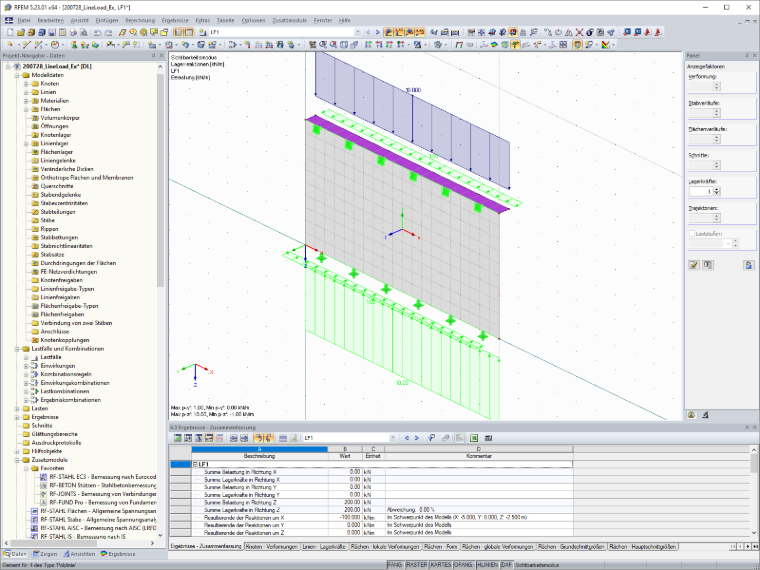
Task: Click the Excel export icon in results table toolbar
Action: click(x=474, y=438)
